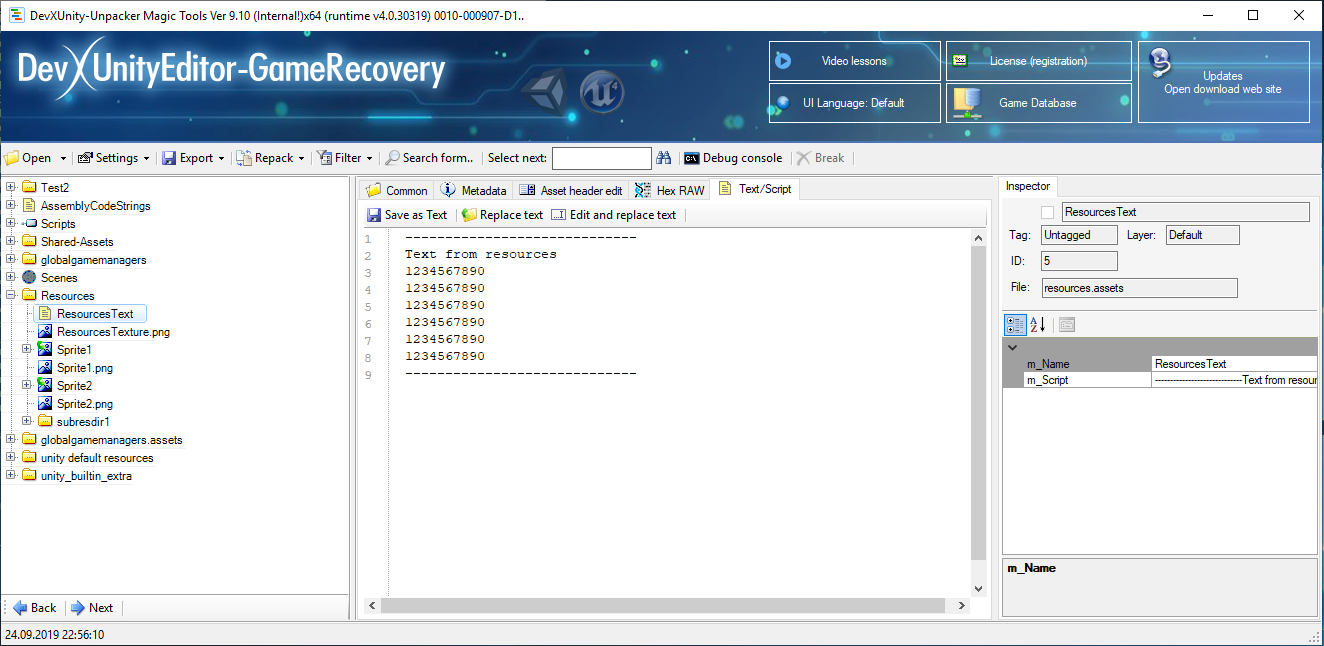1324x646 pixels.
Task: Toggle the Inspector enabled checkbox
Action: (1047, 212)
